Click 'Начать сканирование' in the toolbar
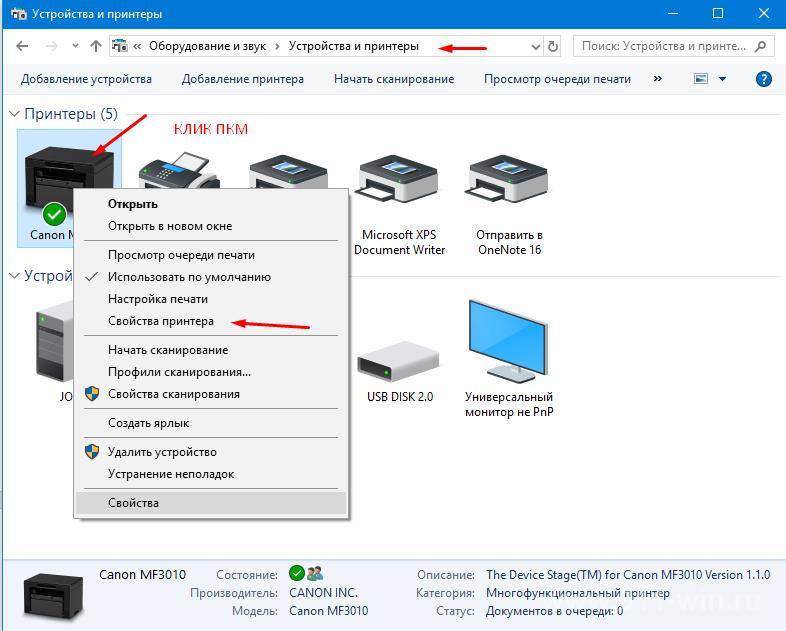Image resolution: width=786 pixels, height=631 pixels. point(394,79)
